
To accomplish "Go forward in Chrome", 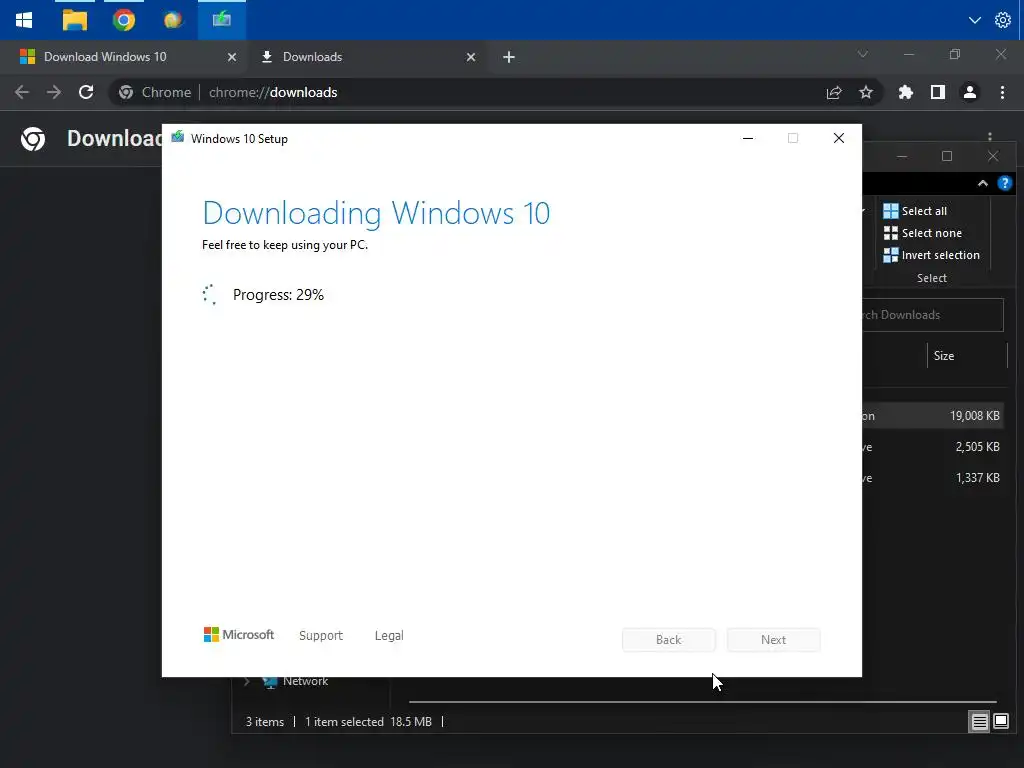I will tap(54, 93).
